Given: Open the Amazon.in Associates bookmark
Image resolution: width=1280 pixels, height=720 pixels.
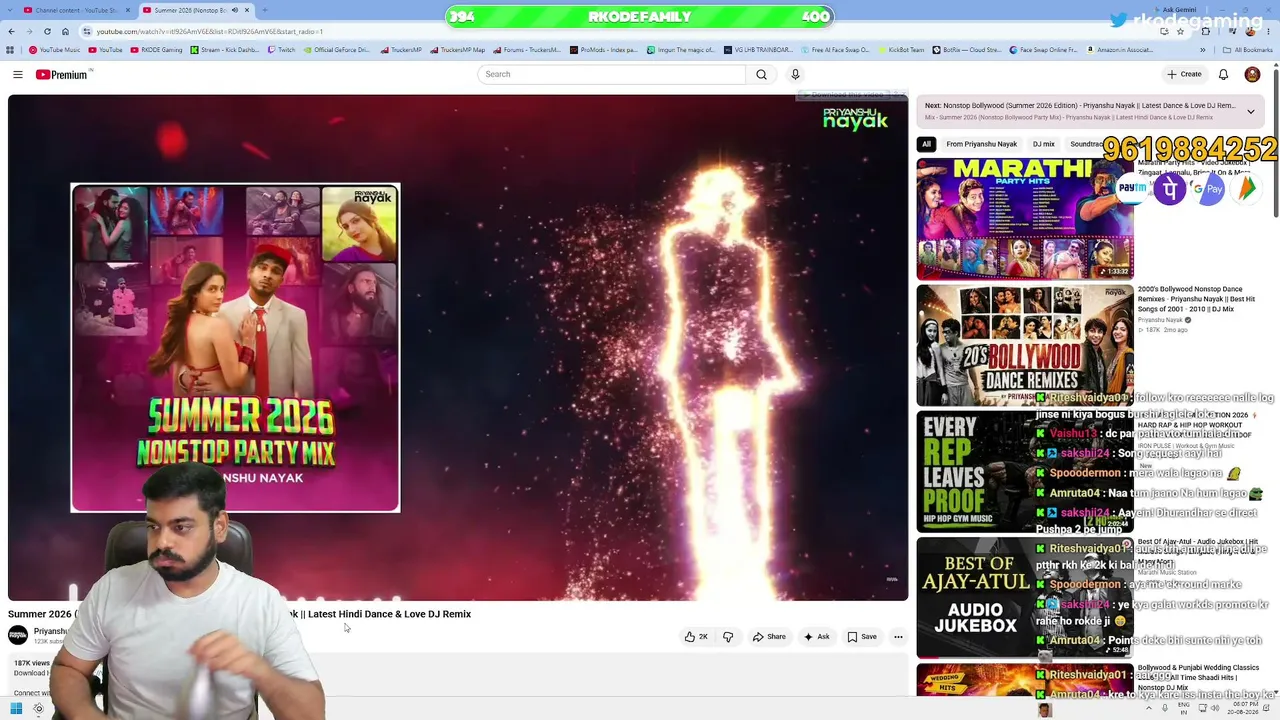Looking at the screenshot, I should pos(1119,50).
